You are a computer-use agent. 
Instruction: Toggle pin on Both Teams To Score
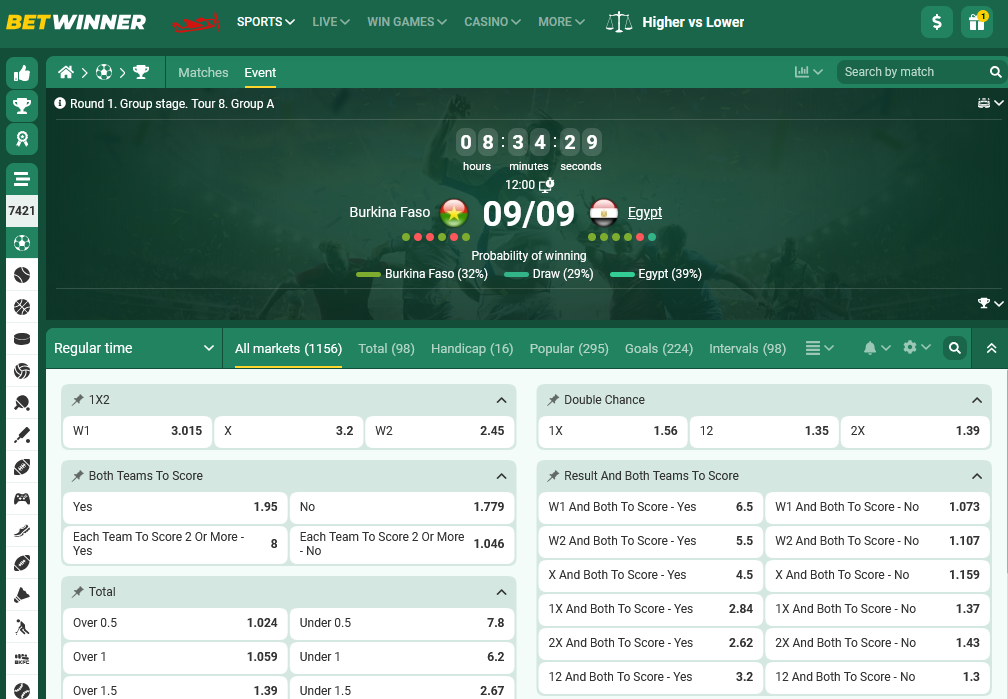77,476
